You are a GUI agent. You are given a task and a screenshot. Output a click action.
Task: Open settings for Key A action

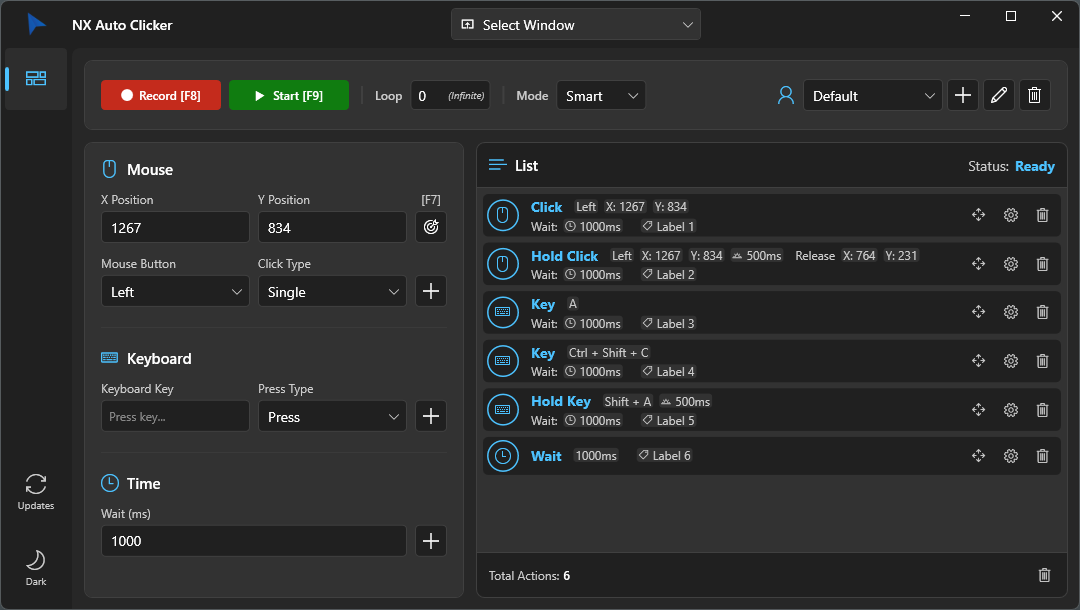[1010, 312]
